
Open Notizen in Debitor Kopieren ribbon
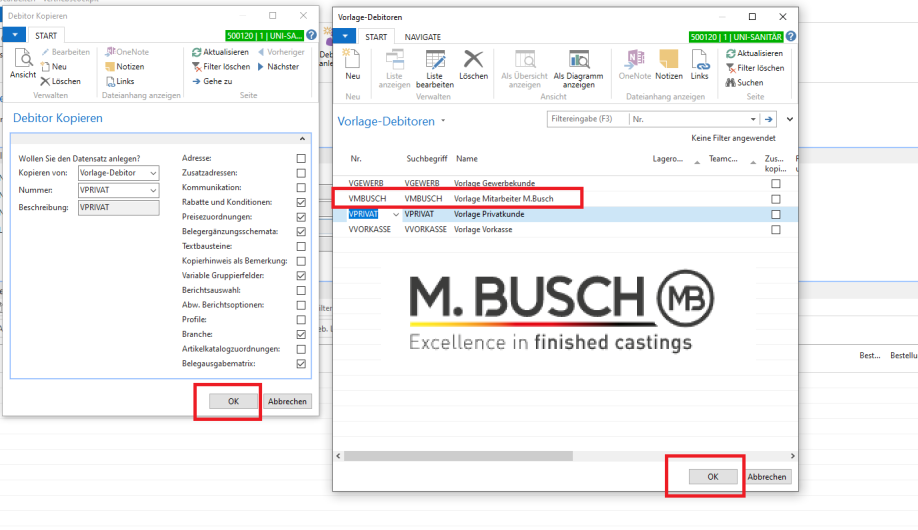click(x=125, y=67)
